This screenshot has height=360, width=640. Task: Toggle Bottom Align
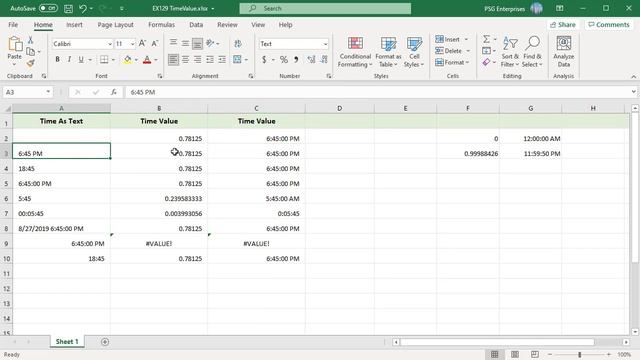pyautogui.click(x=198, y=43)
